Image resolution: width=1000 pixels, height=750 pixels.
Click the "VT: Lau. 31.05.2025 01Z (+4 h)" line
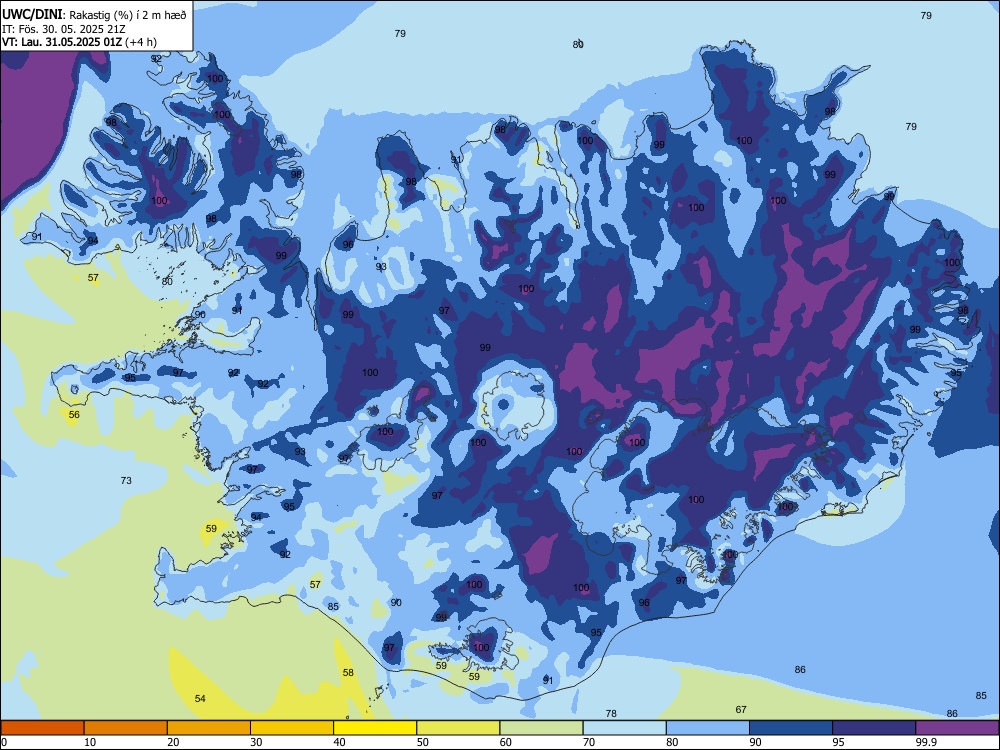pos(79,42)
